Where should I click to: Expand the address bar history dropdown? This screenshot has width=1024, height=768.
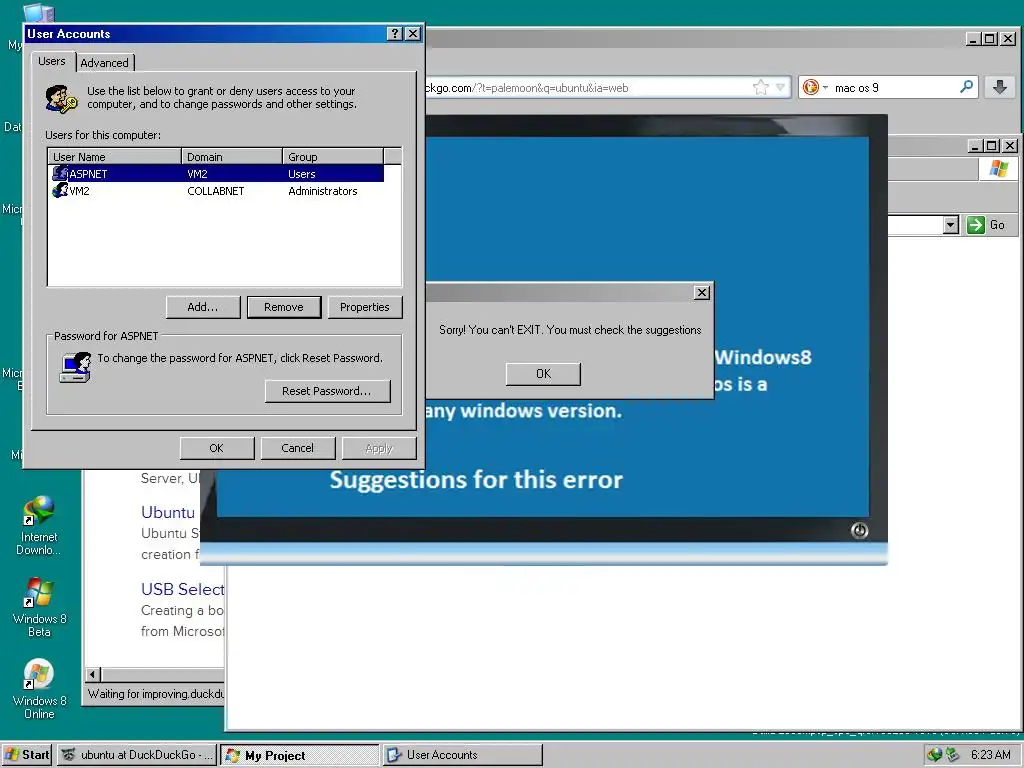(780, 88)
